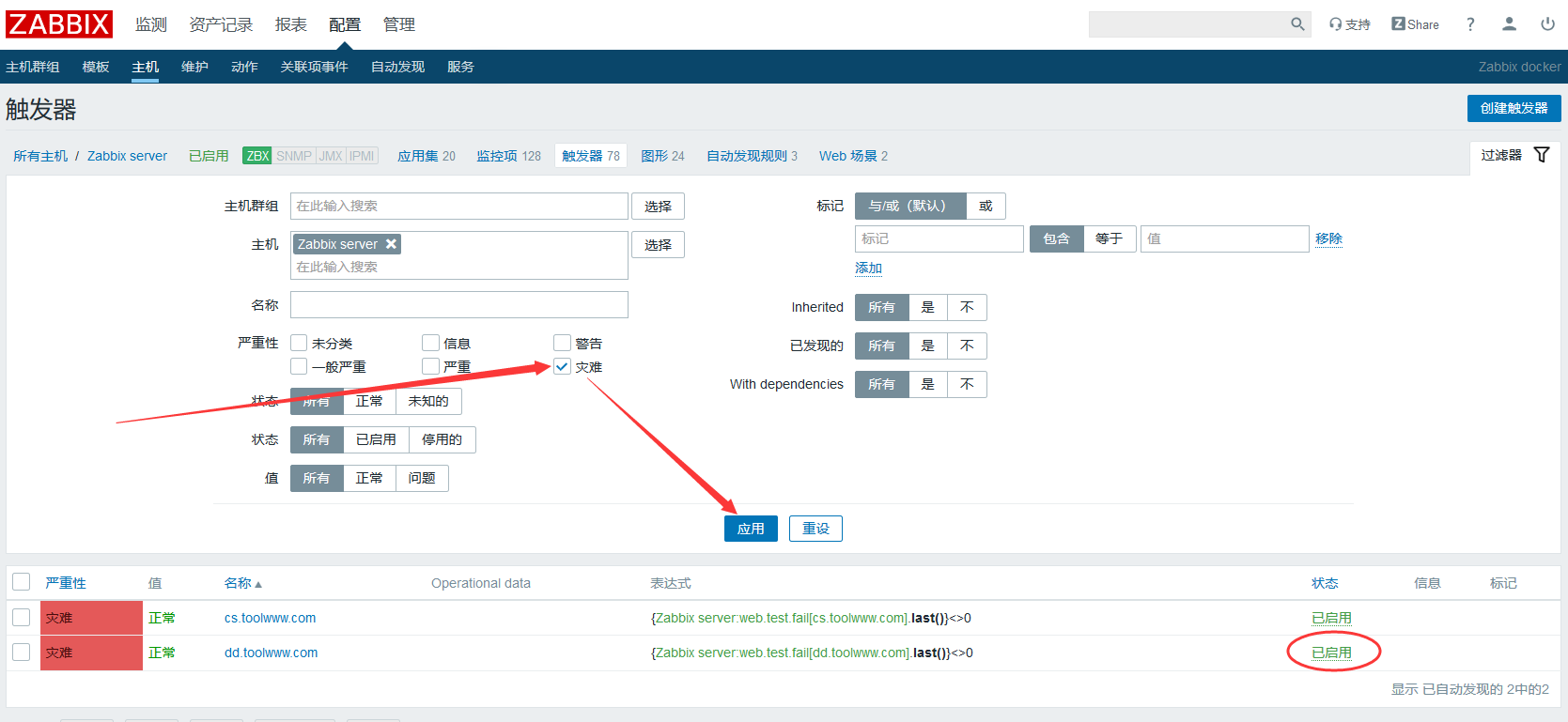Open the 图形 24 link
Viewport: 1568px width, 722px height.
click(x=662, y=156)
